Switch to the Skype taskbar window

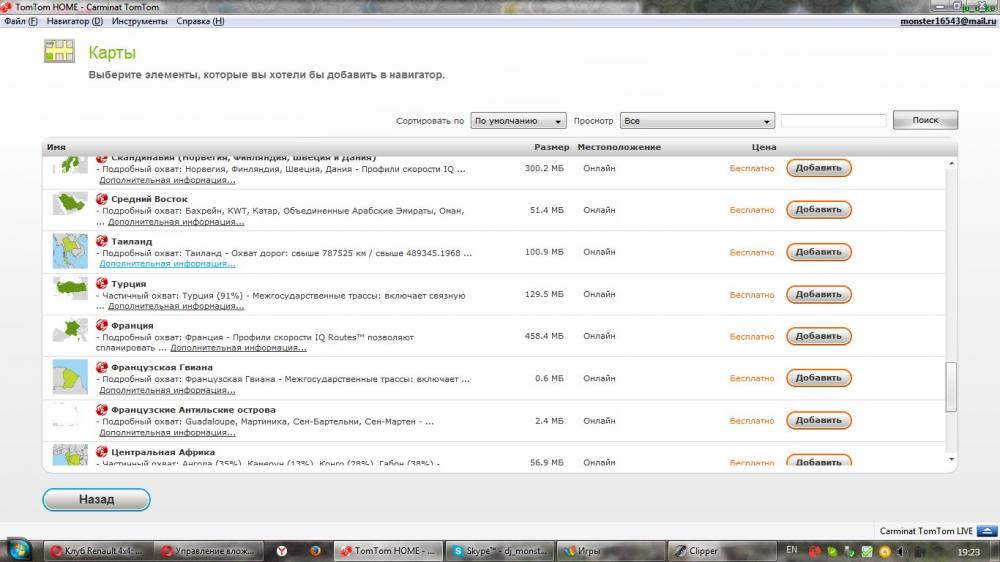pos(500,551)
